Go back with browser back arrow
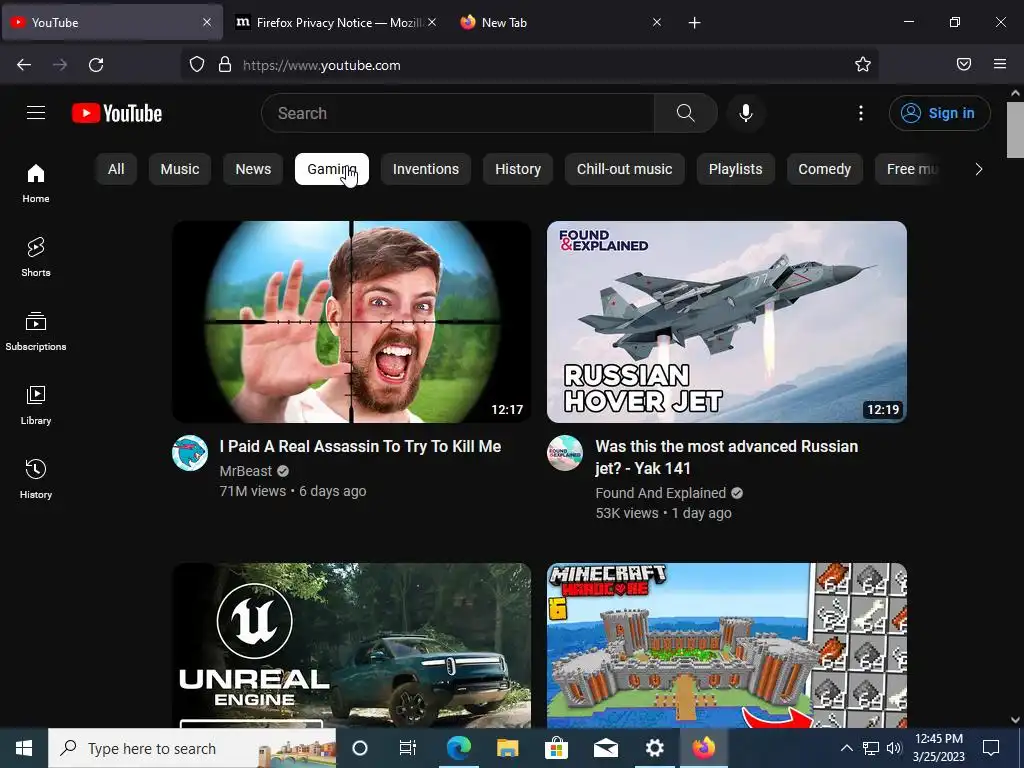 pyautogui.click(x=24, y=65)
